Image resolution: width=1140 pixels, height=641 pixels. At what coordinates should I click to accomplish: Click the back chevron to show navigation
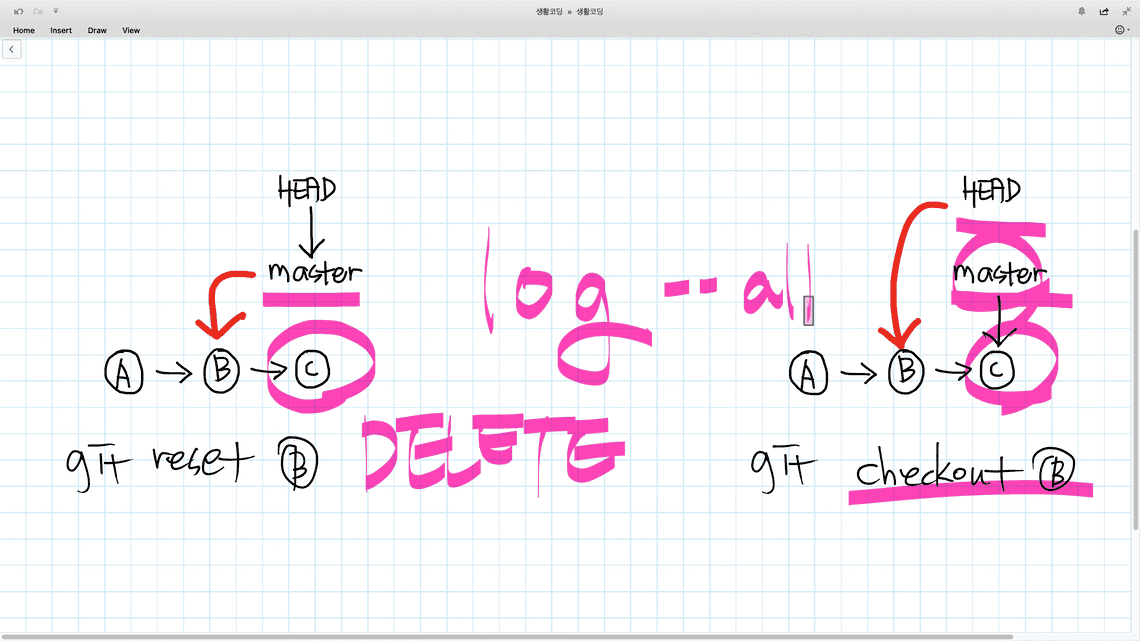coord(12,49)
